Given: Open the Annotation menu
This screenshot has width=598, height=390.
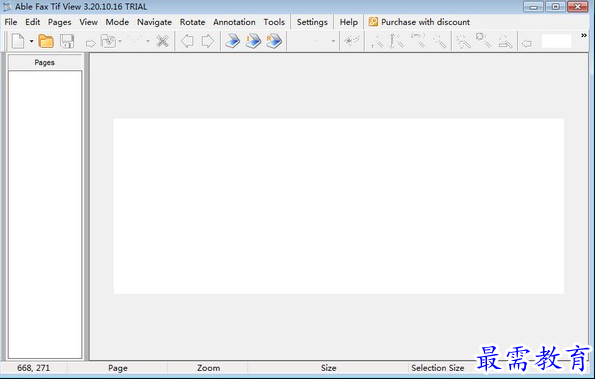Looking at the screenshot, I should [234, 22].
